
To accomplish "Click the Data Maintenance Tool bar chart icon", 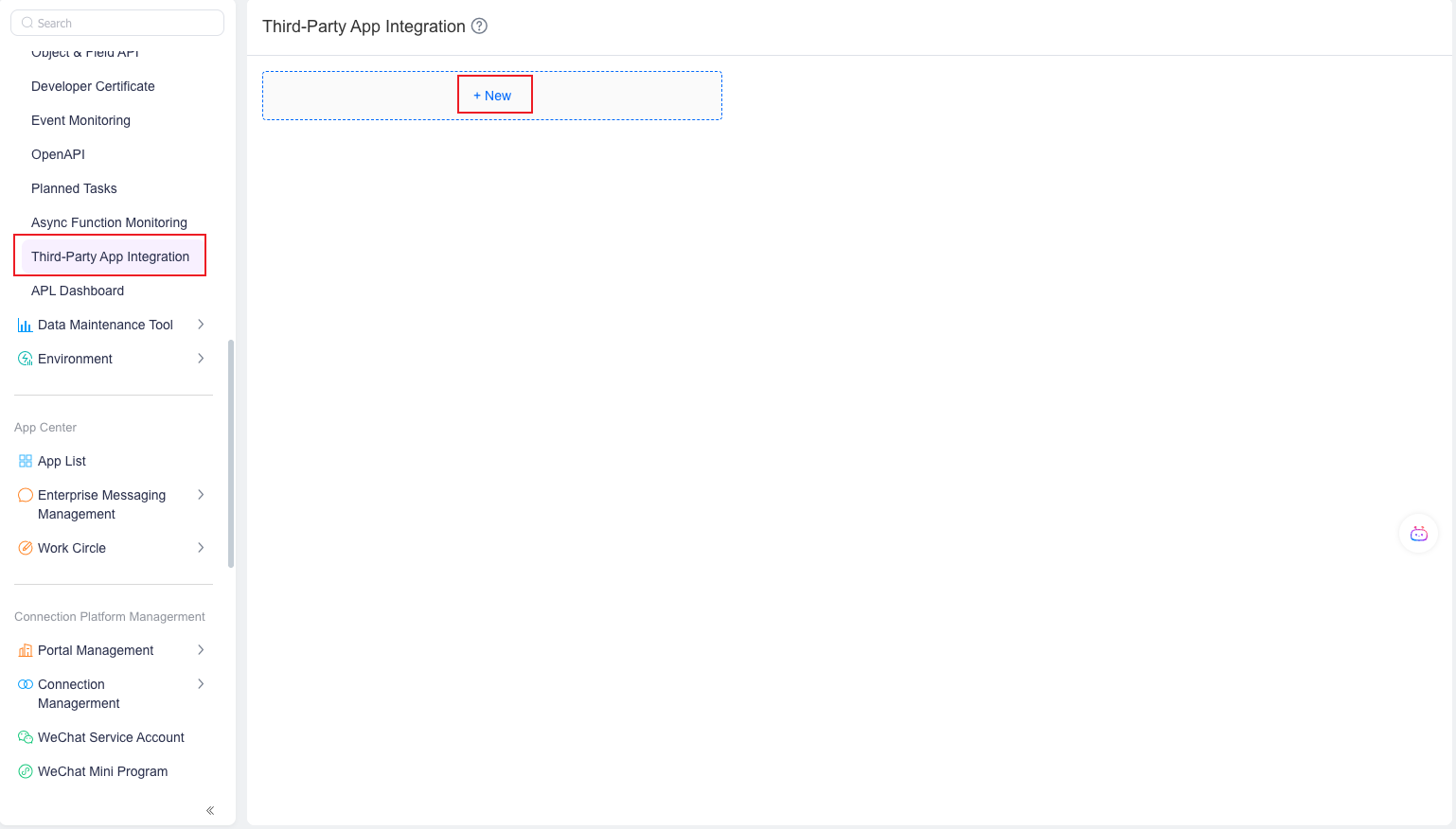I will 25,325.
